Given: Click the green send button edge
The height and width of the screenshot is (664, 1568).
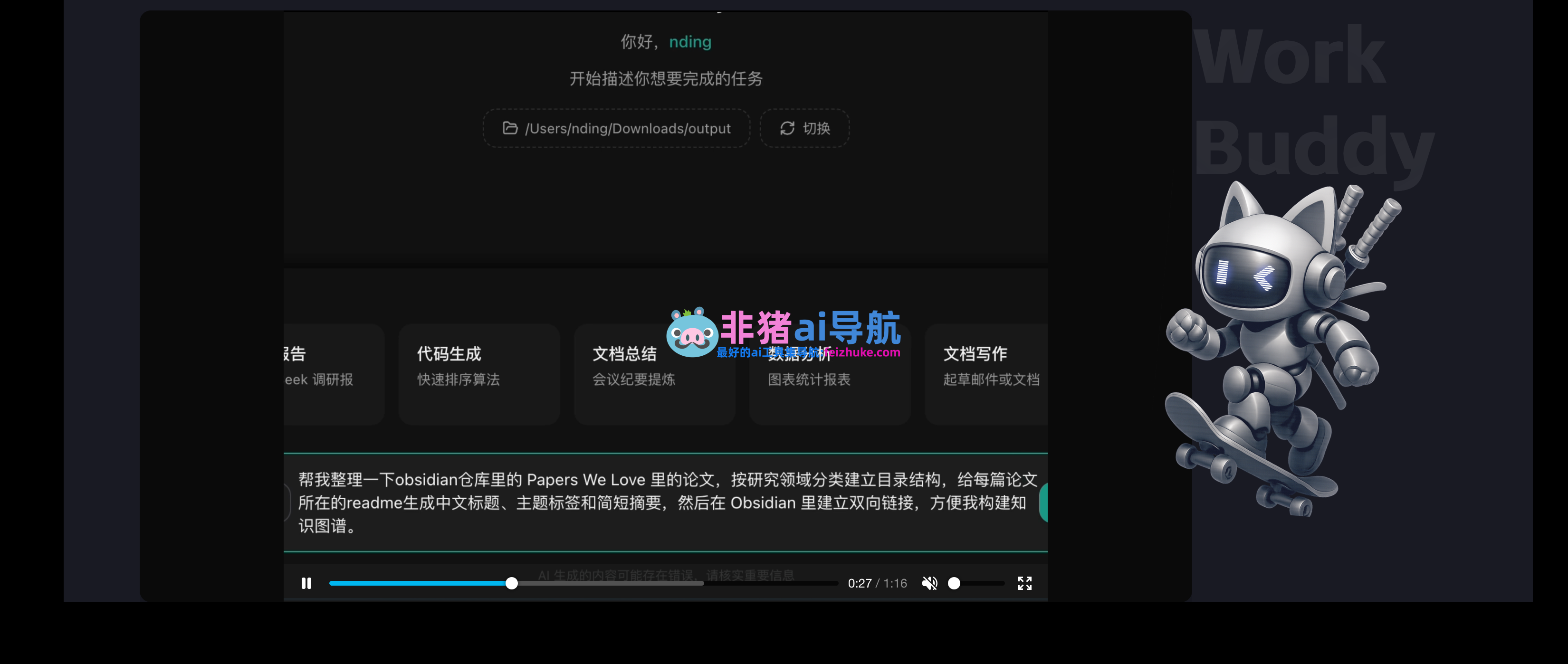Looking at the screenshot, I should (1043, 503).
